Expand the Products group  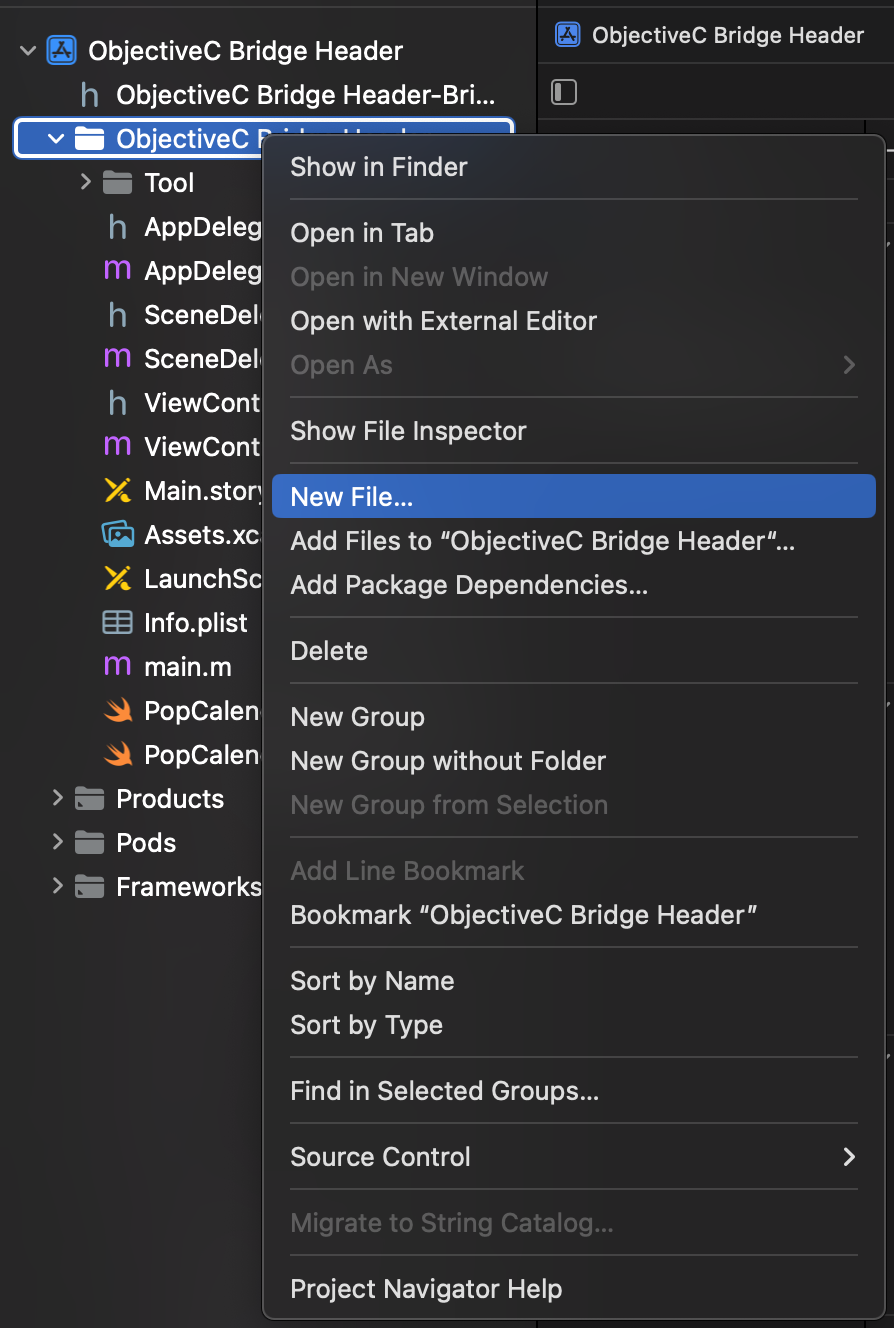(57, 798)
